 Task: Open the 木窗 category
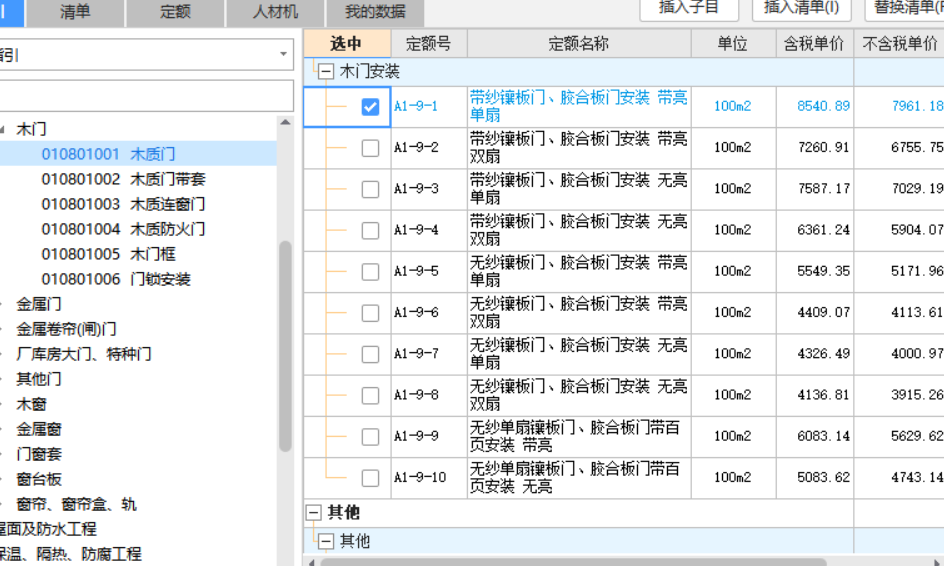pyautogui.click(x=31, y=404)
